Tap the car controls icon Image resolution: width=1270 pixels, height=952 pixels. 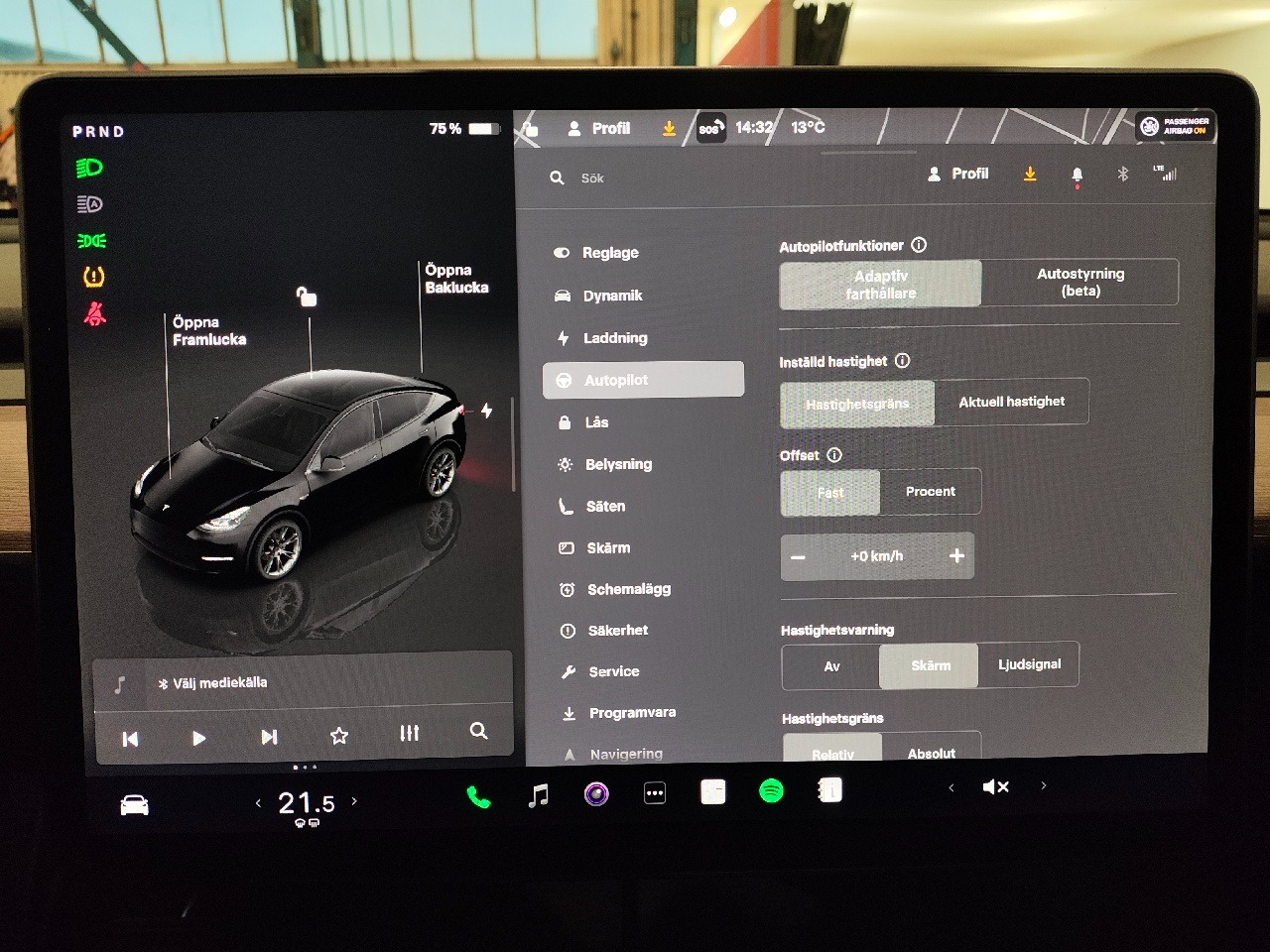(x=134, y=805)
